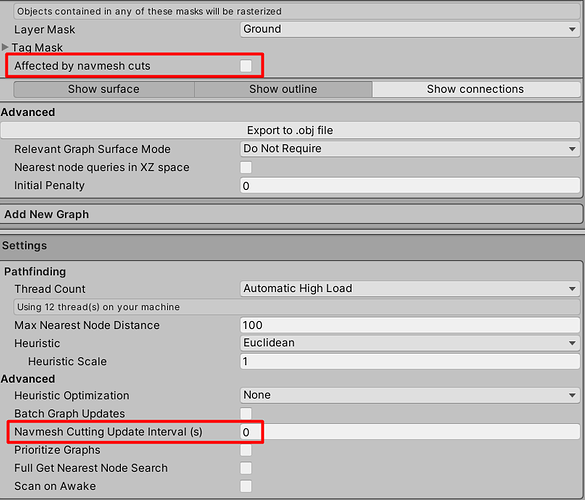
Task: Open the Layer Mask dropdown showing Ground
Action: pyautogui.click(x=410, y=29)
